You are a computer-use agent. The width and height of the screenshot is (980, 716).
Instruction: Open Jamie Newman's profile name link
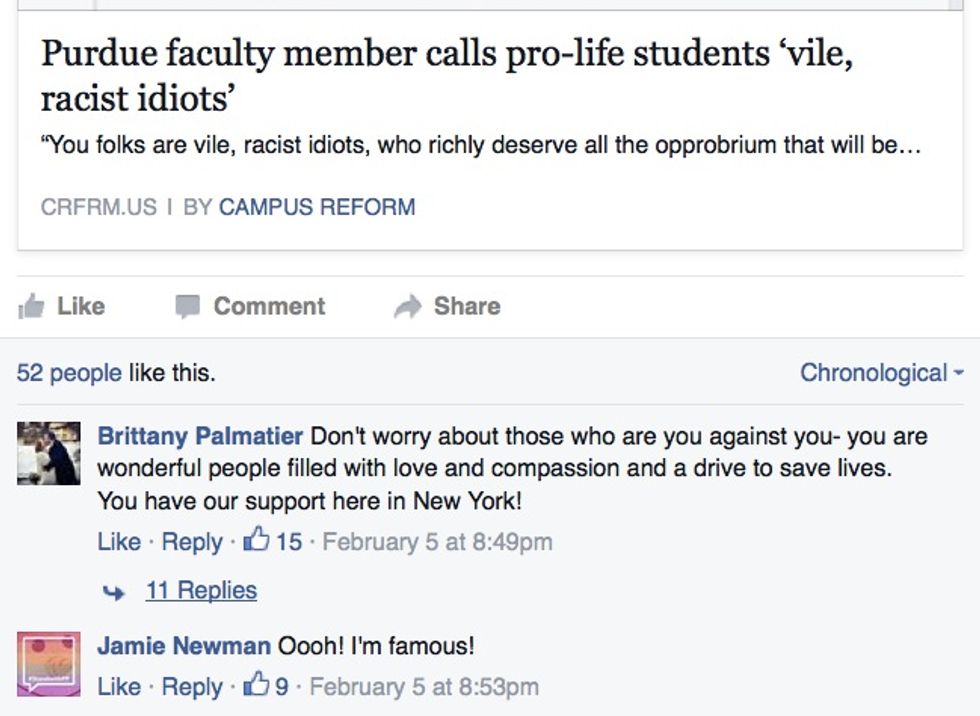[x=184, y=646]
